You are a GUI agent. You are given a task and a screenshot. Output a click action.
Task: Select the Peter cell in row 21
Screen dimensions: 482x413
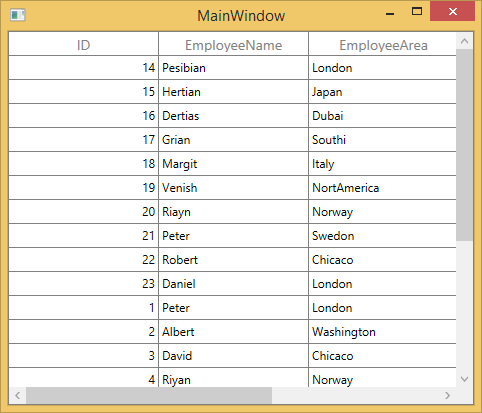tap(234, 236)
